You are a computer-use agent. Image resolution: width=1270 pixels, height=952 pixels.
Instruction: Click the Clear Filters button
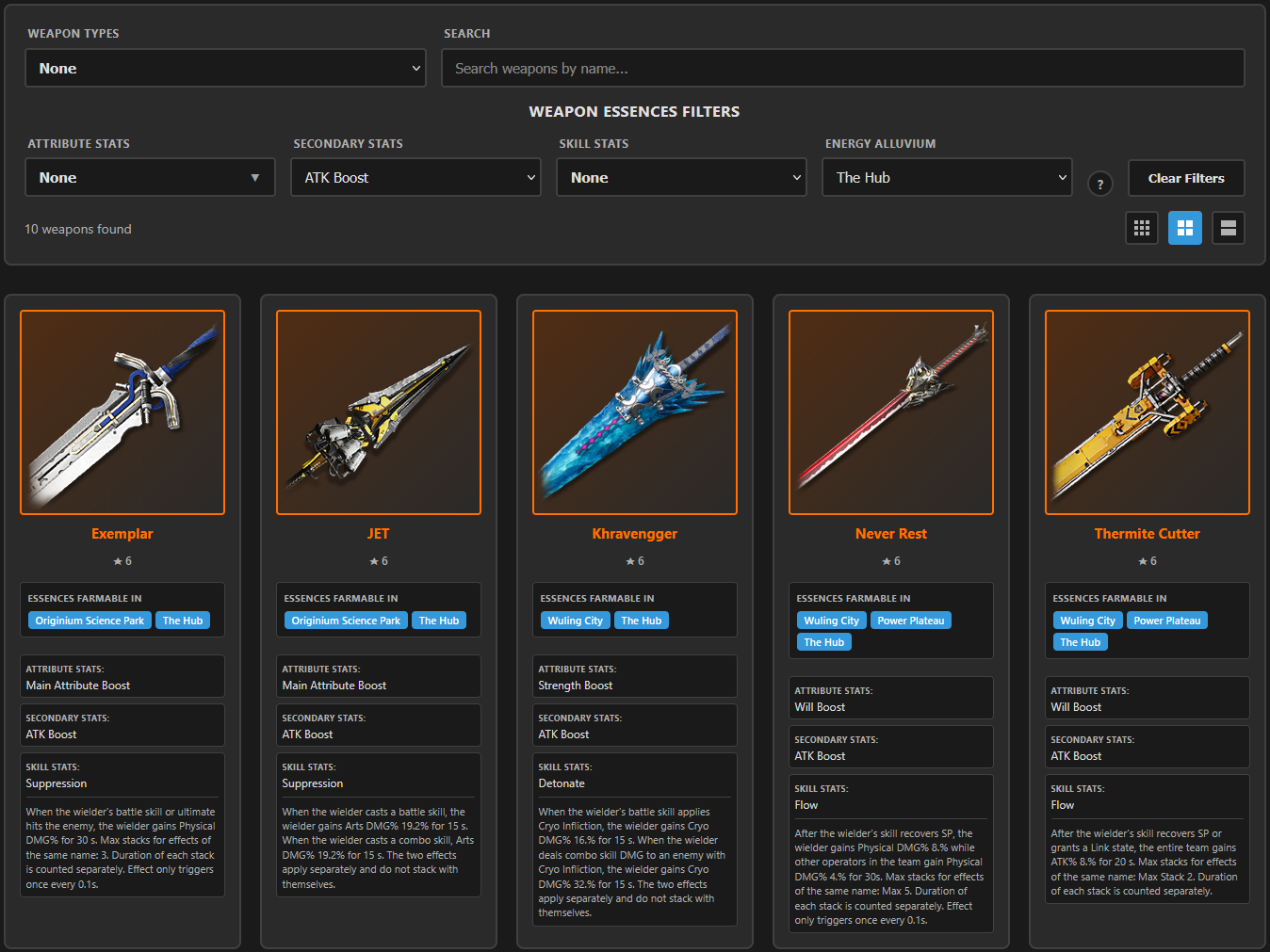[1186, 178]
